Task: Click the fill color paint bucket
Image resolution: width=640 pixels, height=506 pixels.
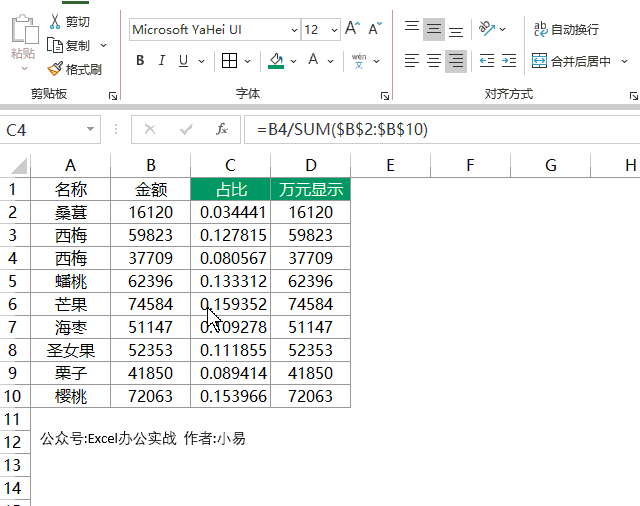Action: tap(276, 61)
